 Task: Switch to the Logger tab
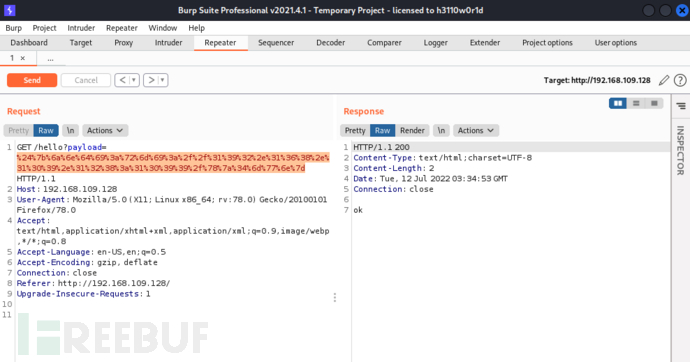pyautogui.click(x=436, y=43)
